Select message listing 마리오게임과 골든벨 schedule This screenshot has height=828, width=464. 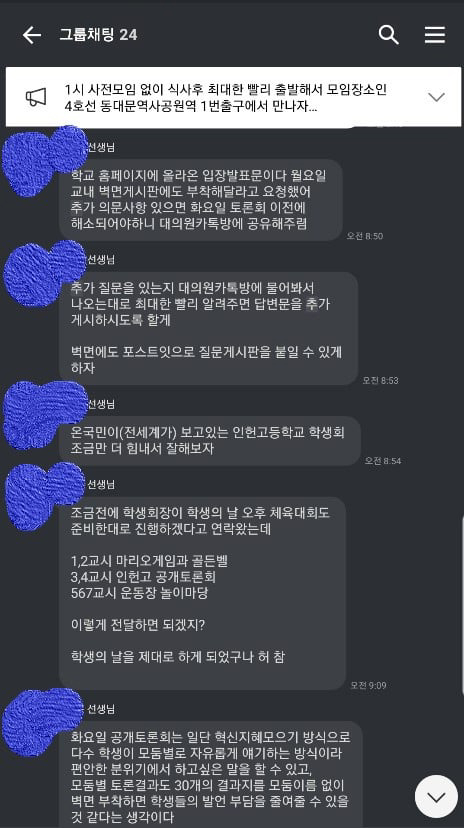click(x=202, y=593)
